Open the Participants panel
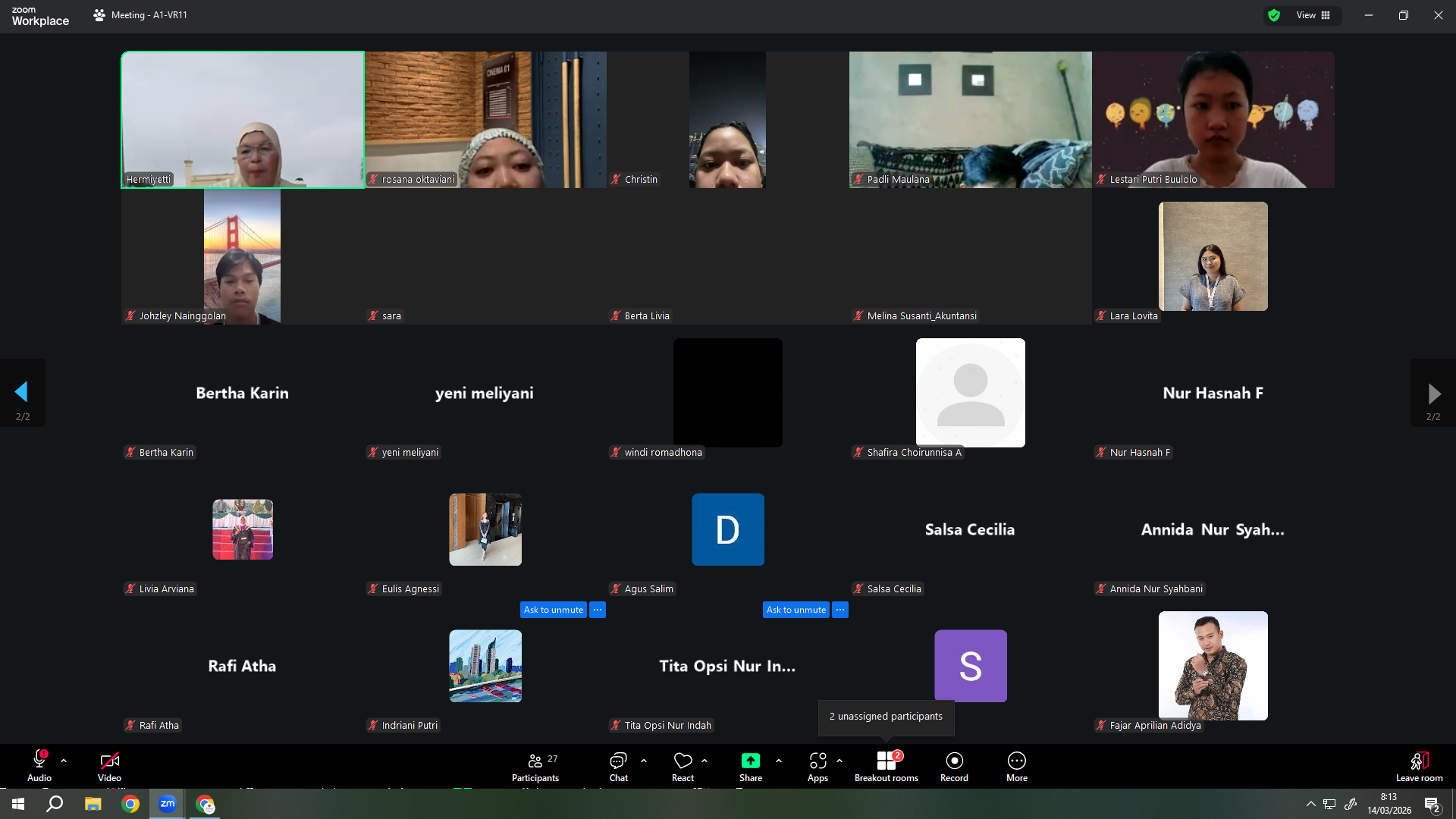This screenshot has height=819, width=1456. coord(535,766)
